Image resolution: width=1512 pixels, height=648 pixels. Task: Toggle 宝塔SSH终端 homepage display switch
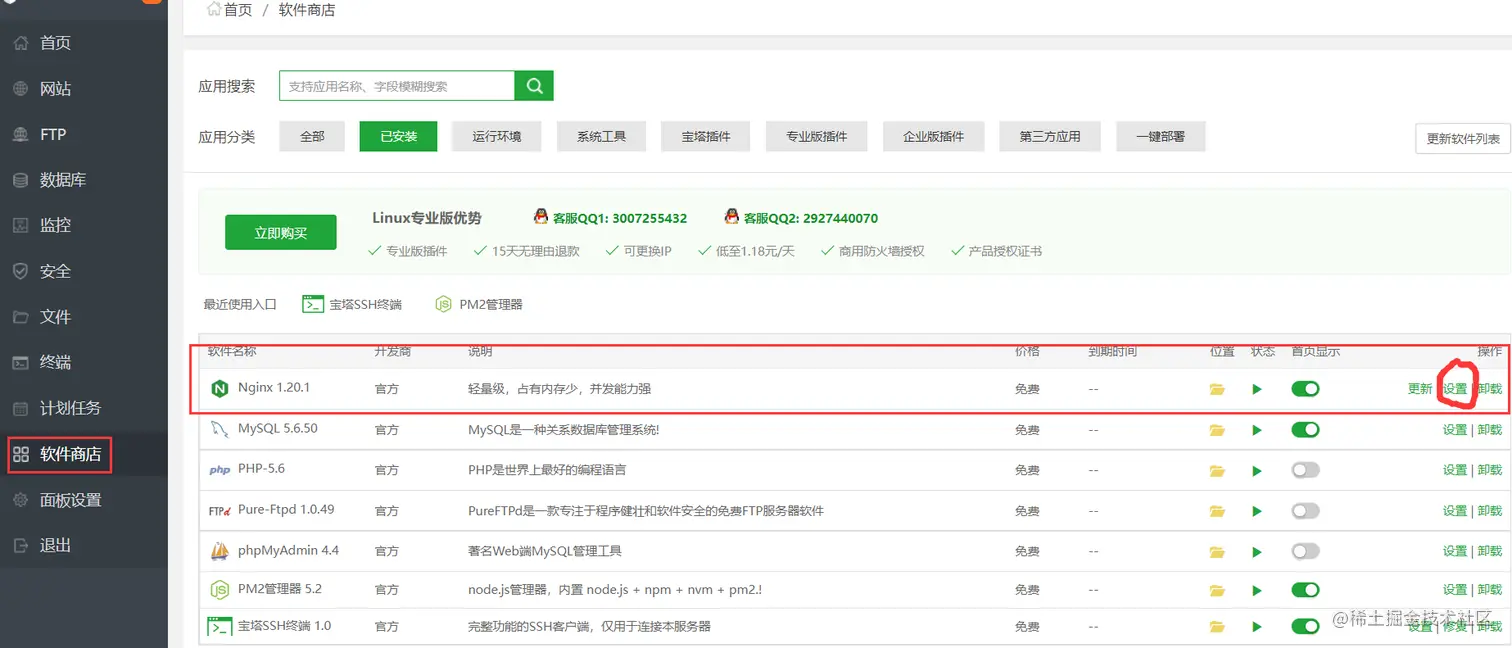tap(1305, 626)
